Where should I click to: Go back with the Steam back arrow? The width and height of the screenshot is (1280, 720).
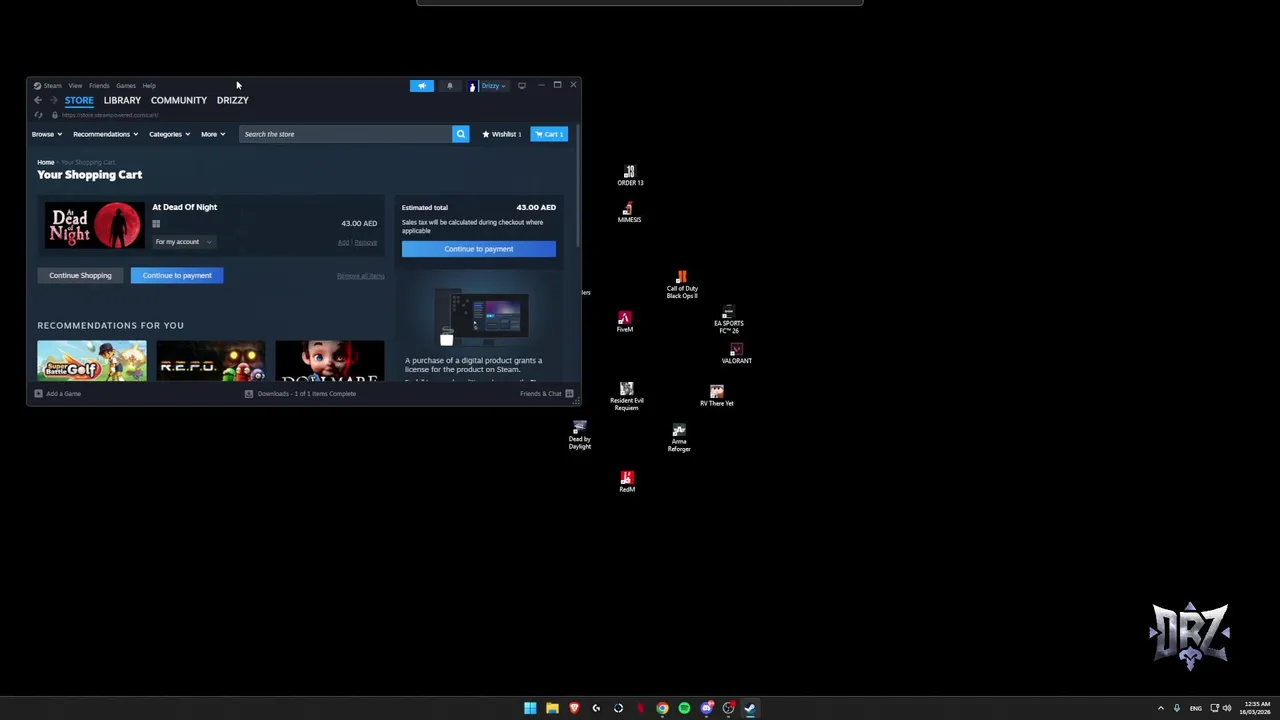click(38, 100)
